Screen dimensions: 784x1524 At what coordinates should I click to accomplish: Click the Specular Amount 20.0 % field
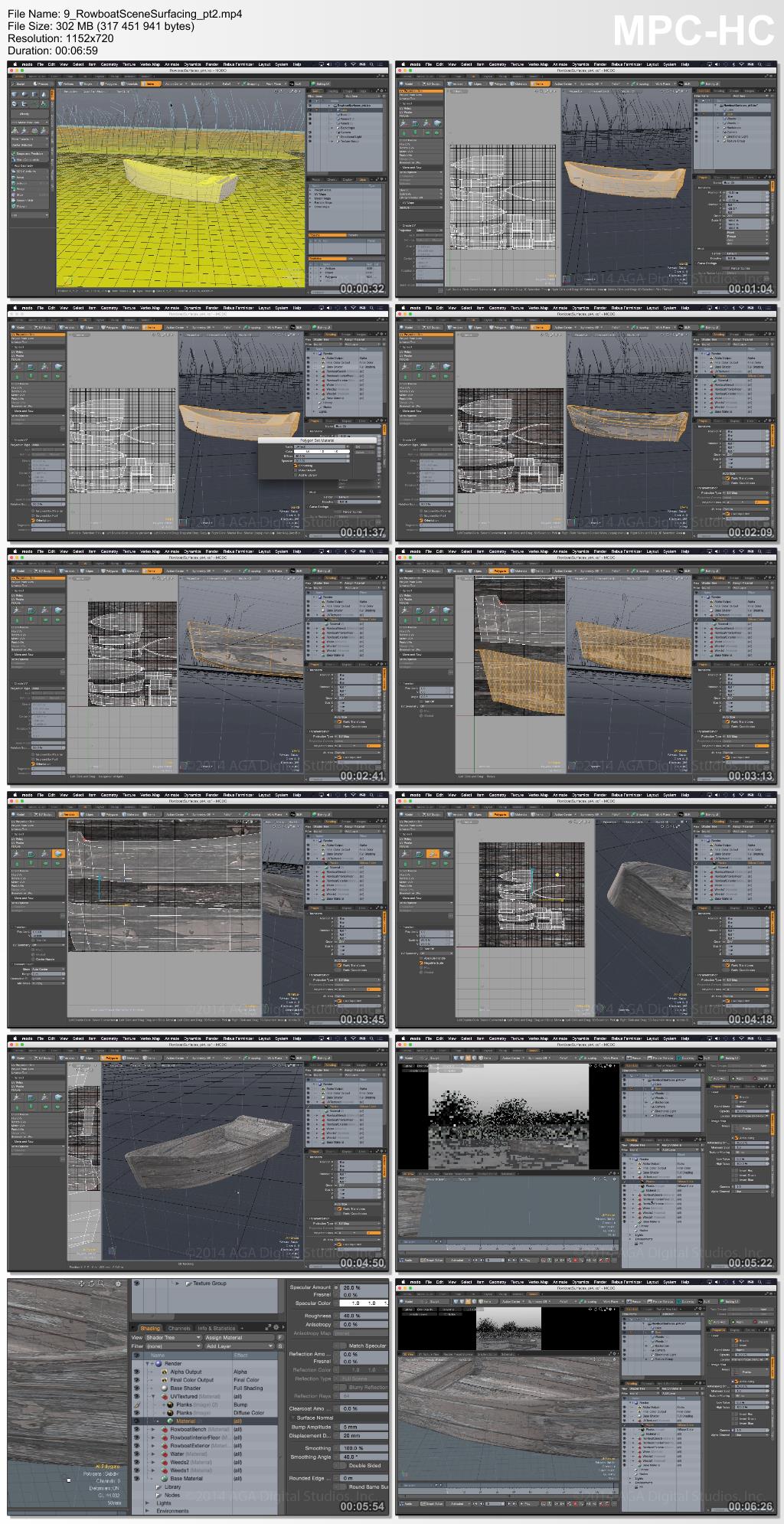(364, 1287)
